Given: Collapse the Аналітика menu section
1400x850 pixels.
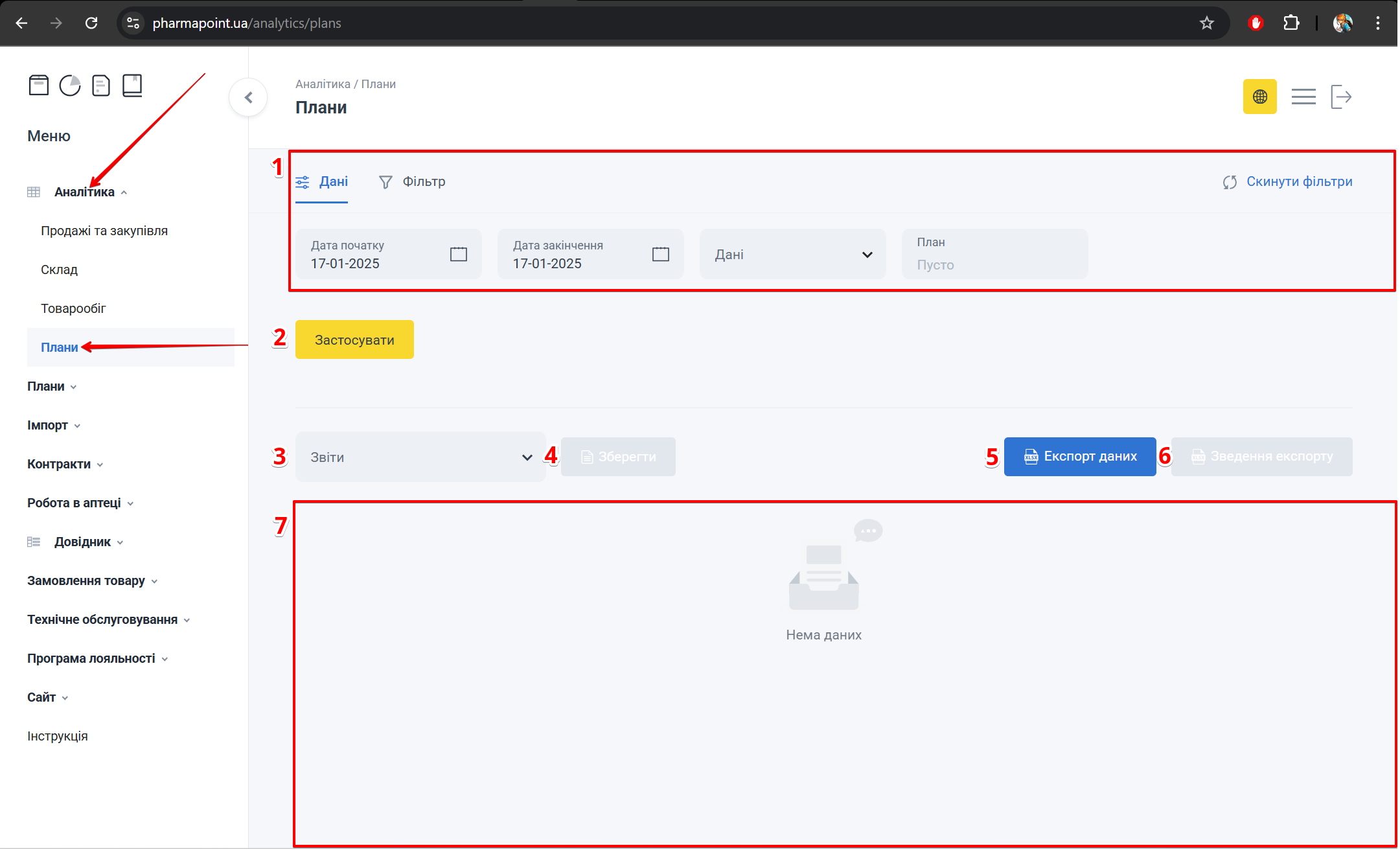Looking at the screenshot, I should point(85,192).
